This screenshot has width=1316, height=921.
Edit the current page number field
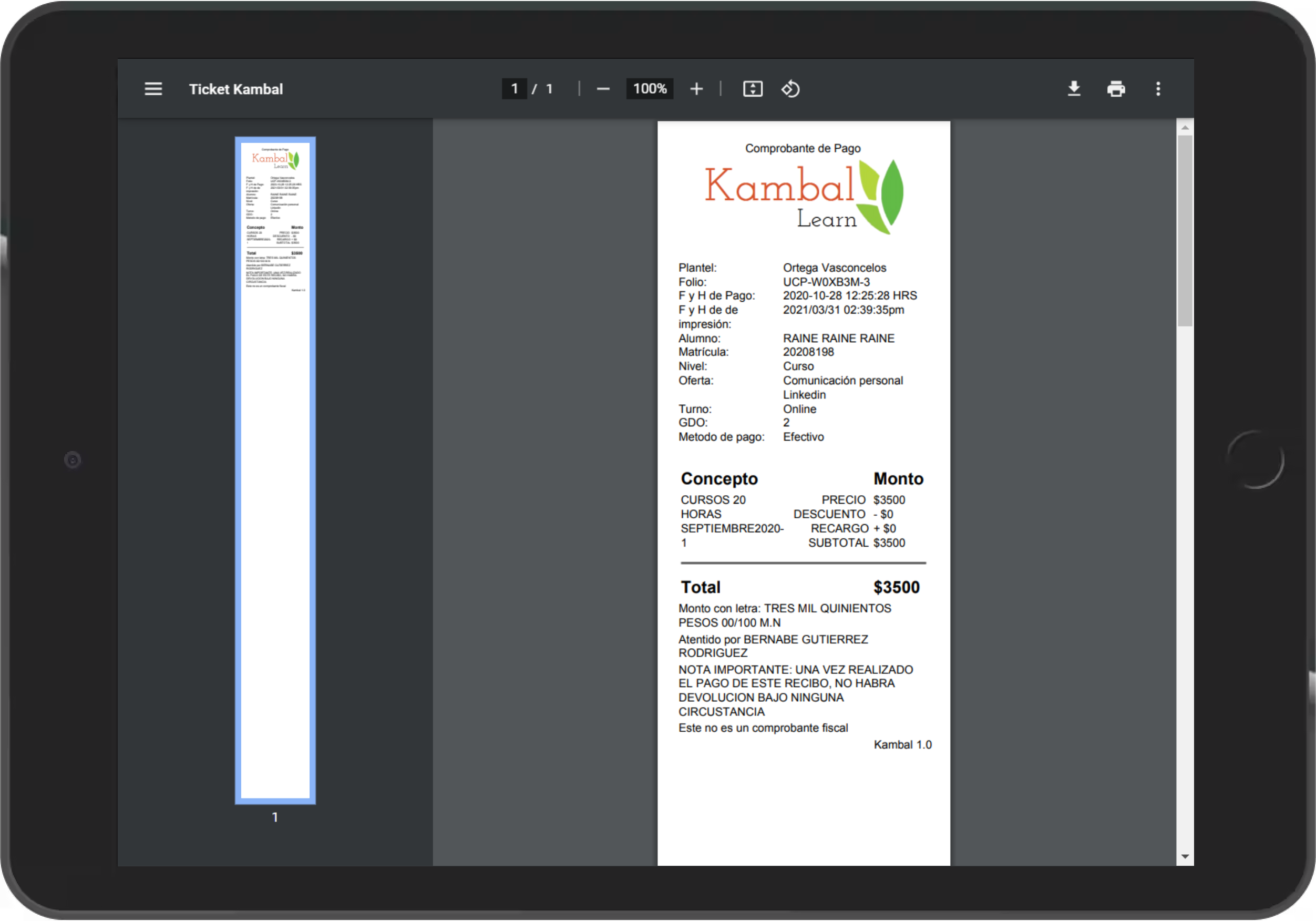point(514,89)
